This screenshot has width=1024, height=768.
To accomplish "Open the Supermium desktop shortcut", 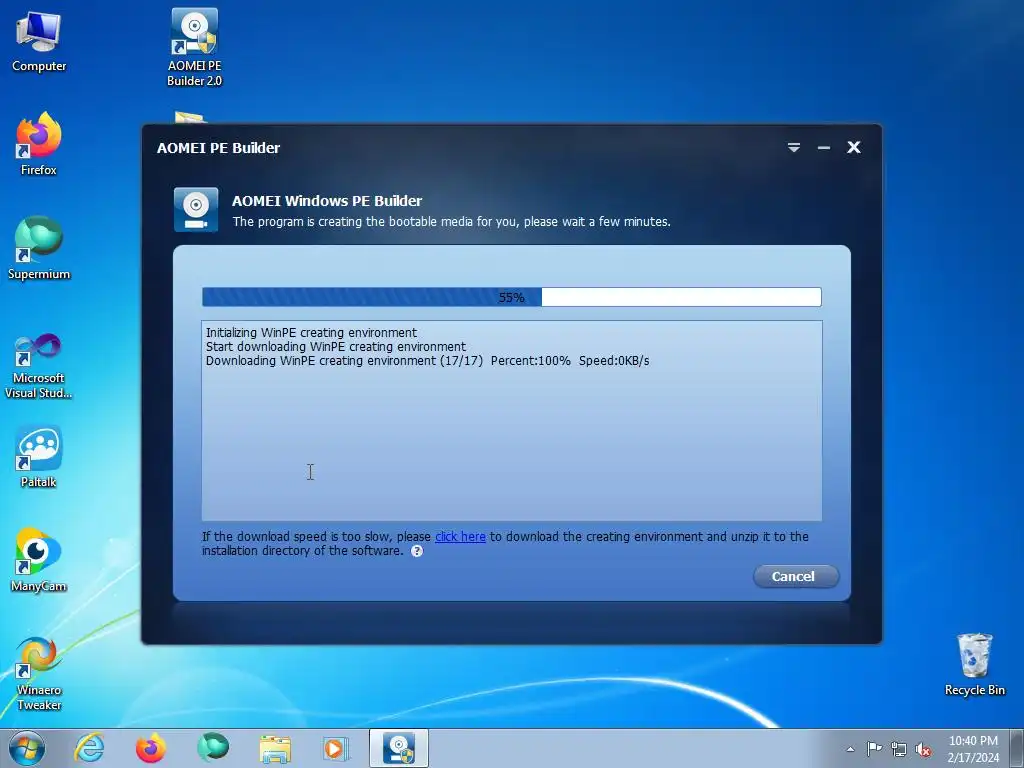I will pyautogui.click(x=39, y=248).
